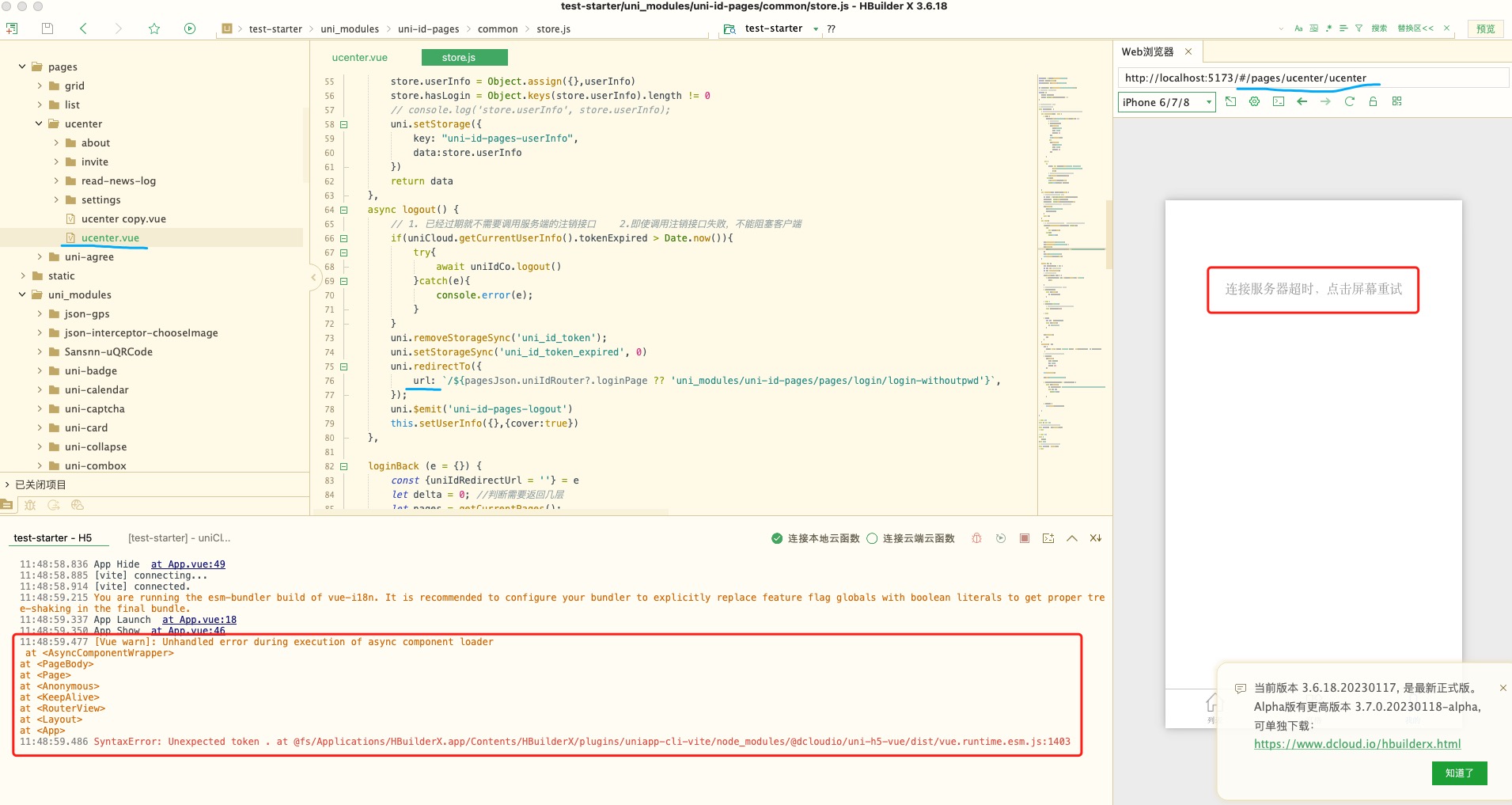The image size is (1512, 805).
Task: Stop the running project with red square
Action: [x=1025, y=538]
